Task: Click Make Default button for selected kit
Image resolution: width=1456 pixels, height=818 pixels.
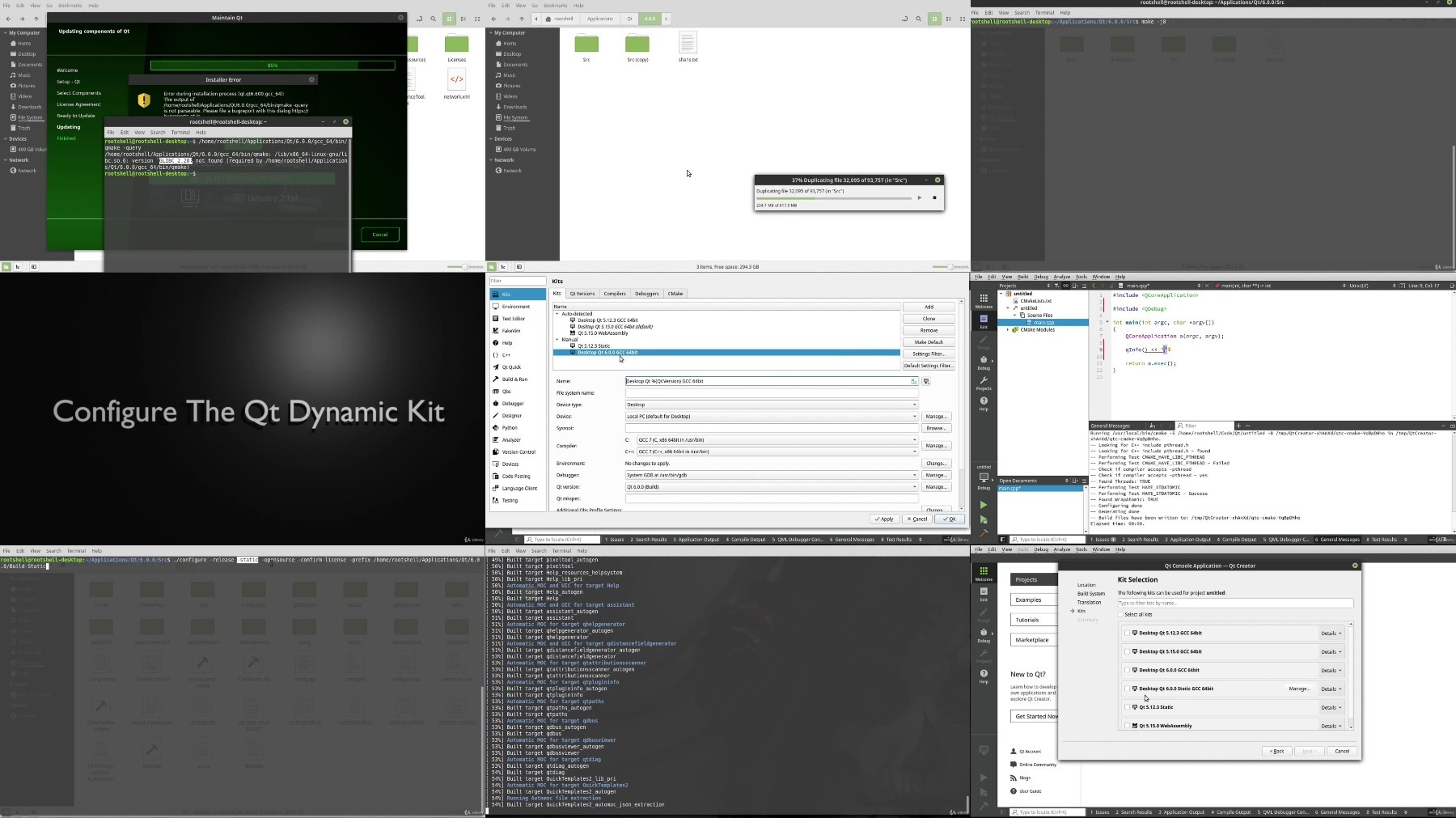Action: [929, 342]
